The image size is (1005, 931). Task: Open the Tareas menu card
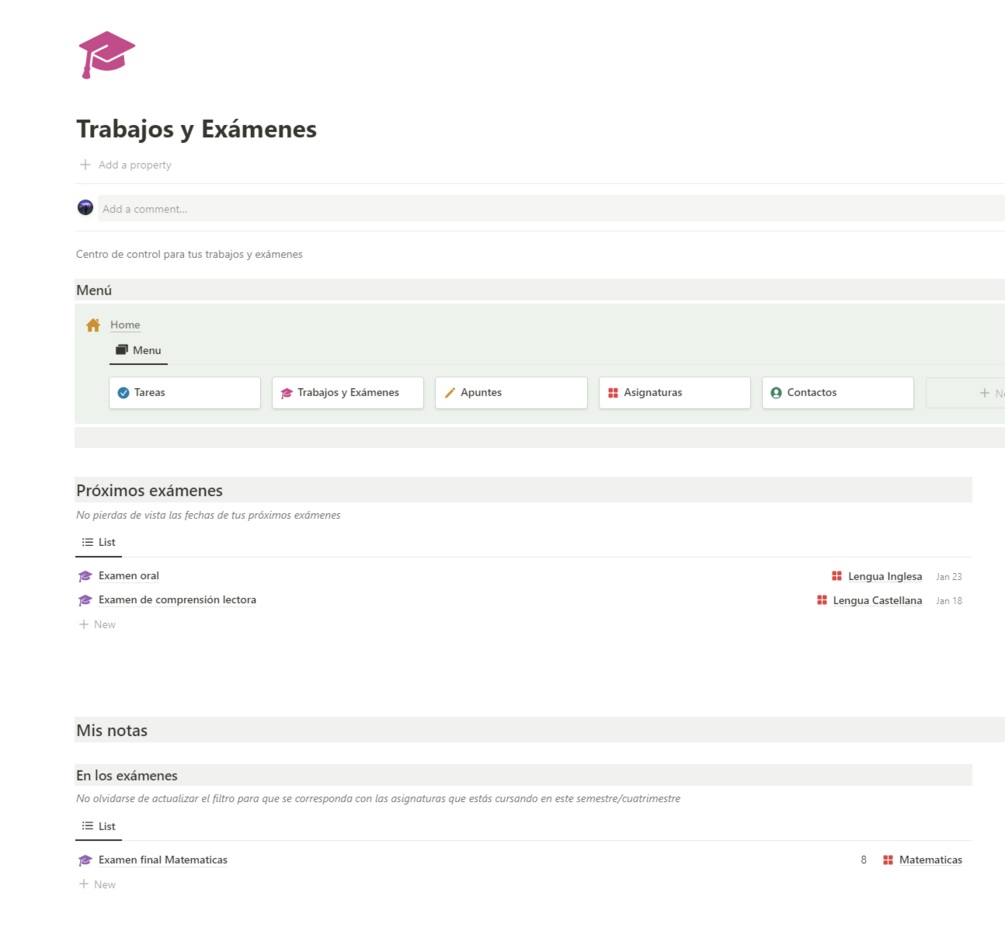tap(184, 393)
